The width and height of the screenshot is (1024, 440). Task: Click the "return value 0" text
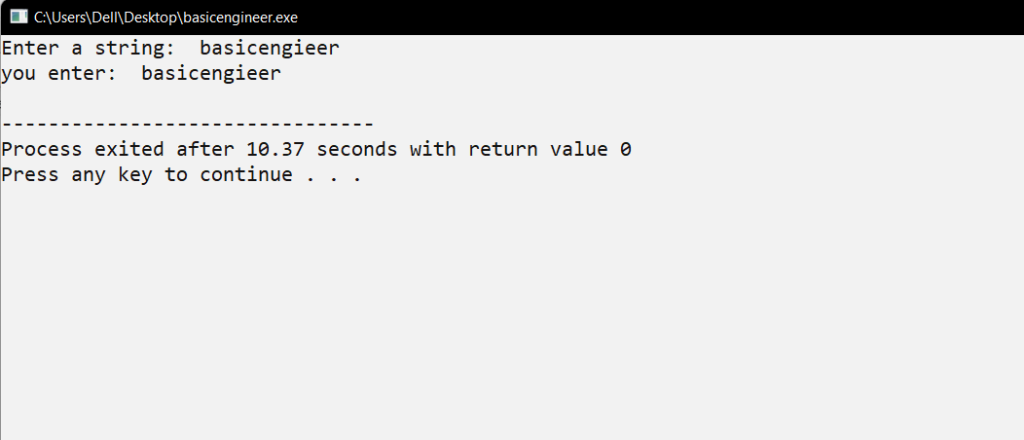[550, 149]
